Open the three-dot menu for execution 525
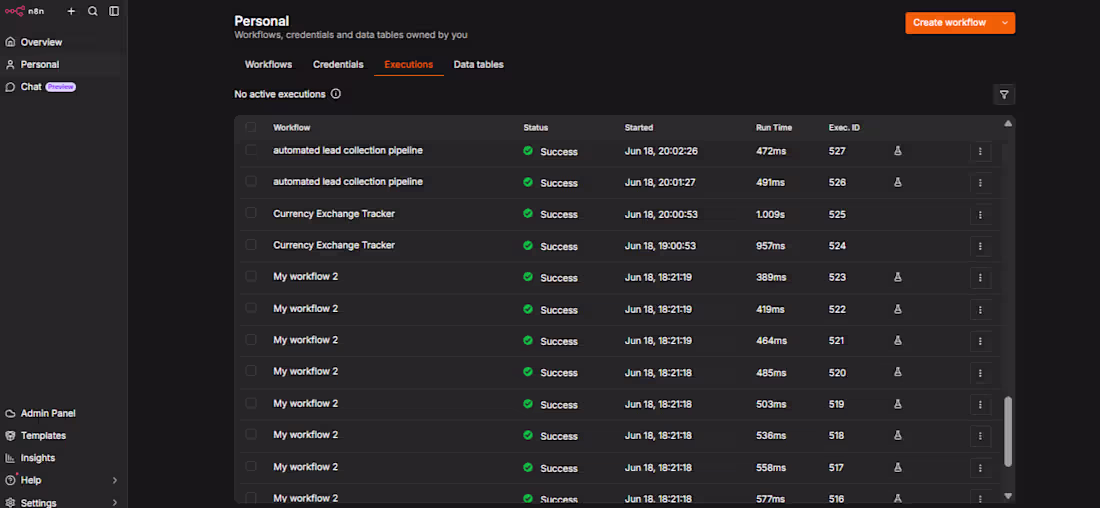Screen dimensions: 1100x508 tap(980, 215)
